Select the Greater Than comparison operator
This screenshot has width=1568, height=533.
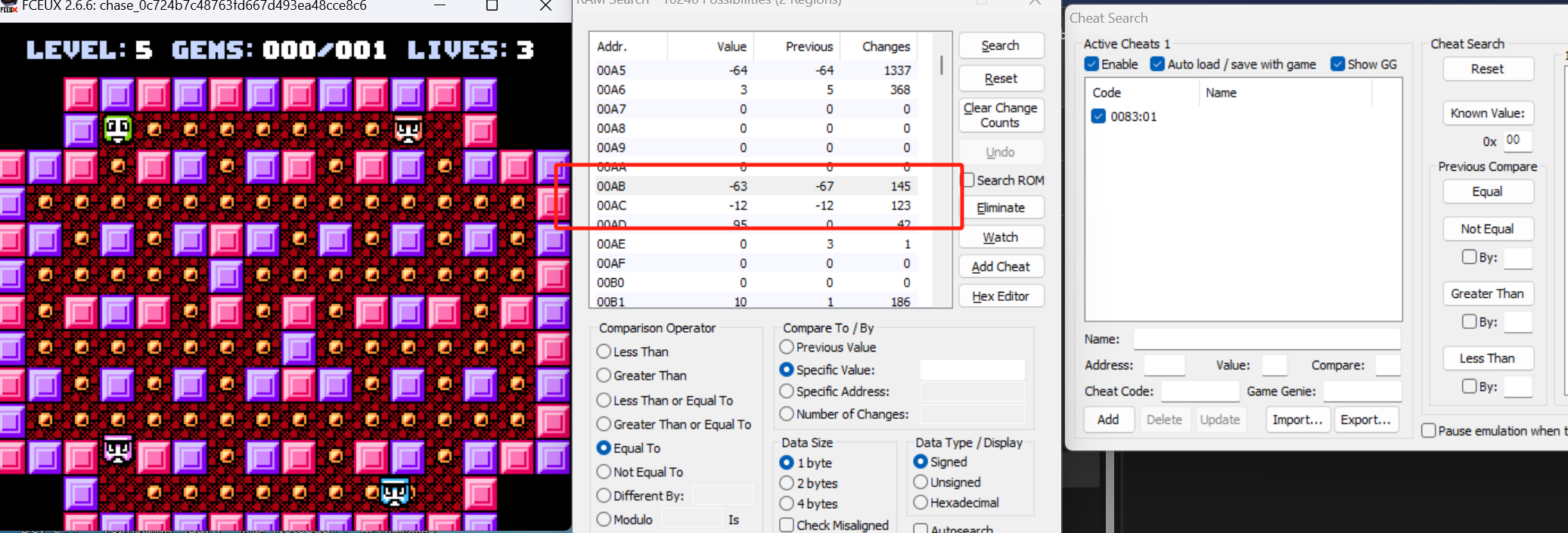coord(604,375)
